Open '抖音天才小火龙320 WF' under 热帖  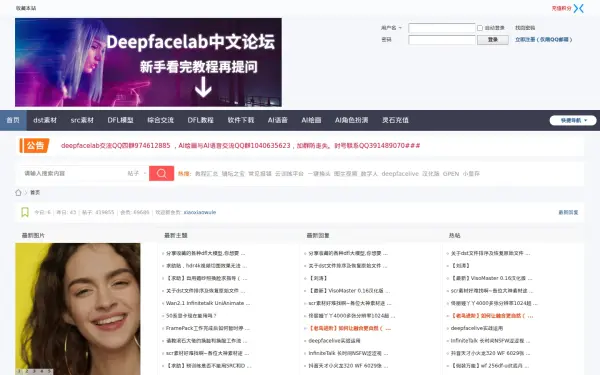490,353
